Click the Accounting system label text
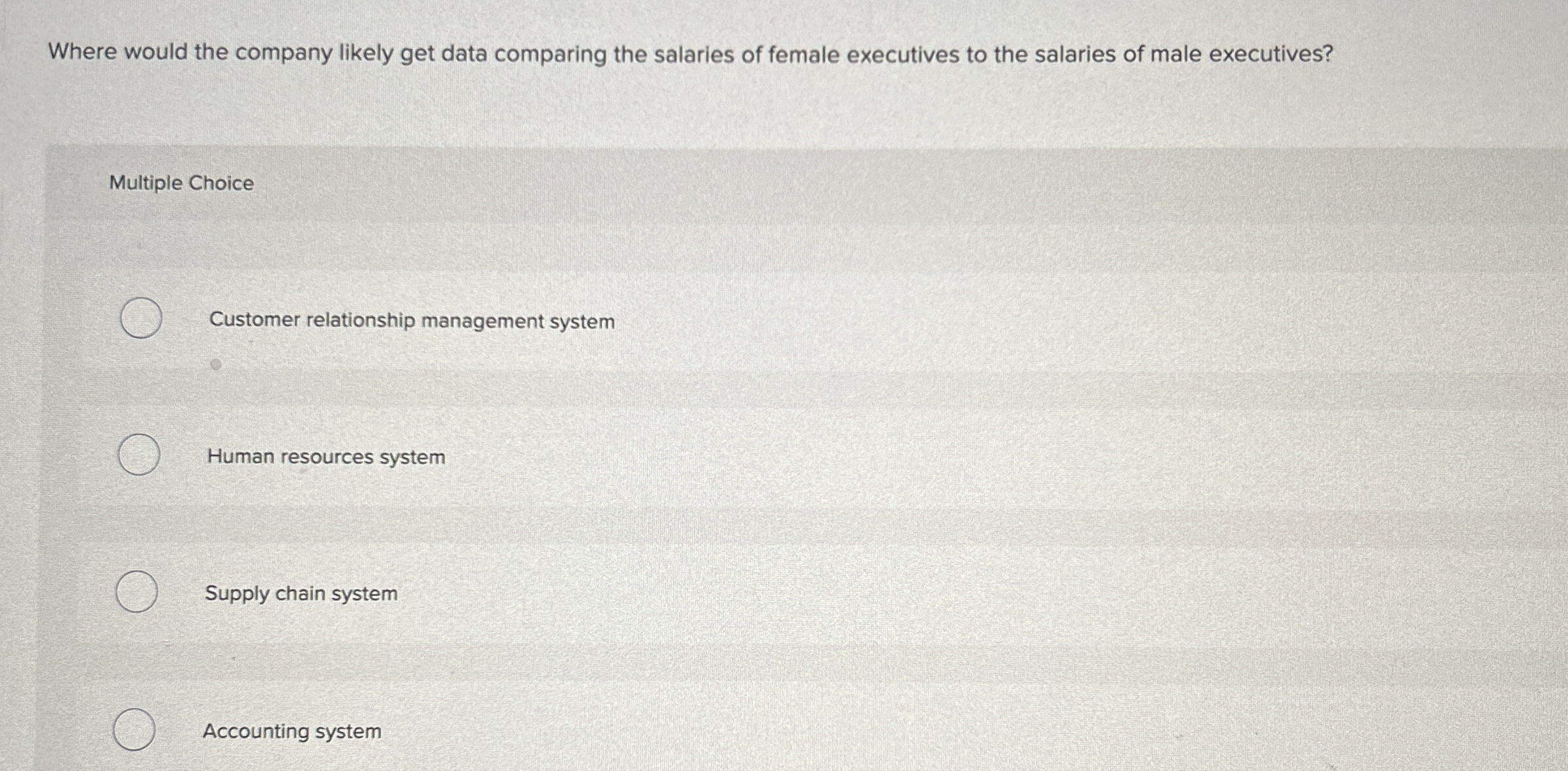This screenshot has width=1568, height=771. coord(291,731)
